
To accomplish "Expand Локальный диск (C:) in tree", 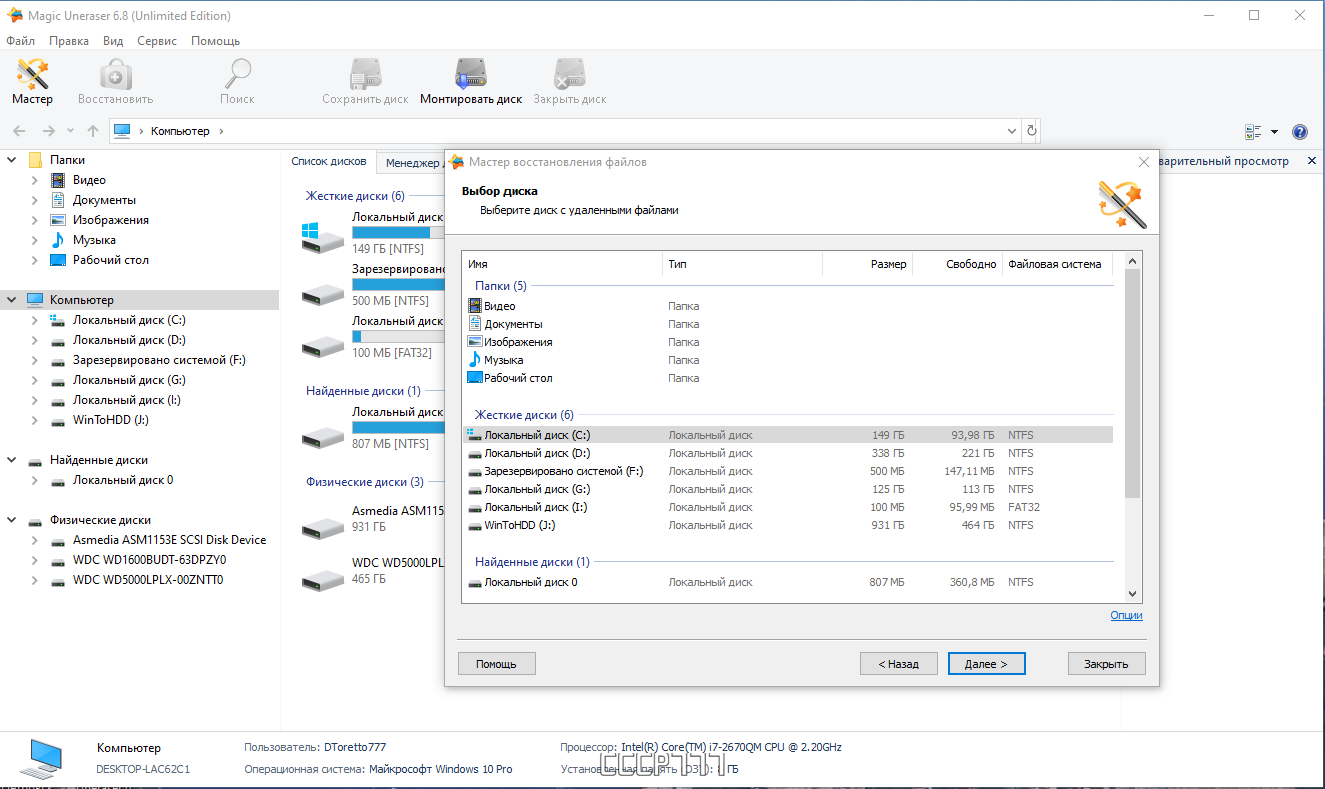I will click(x=35, y=320).
